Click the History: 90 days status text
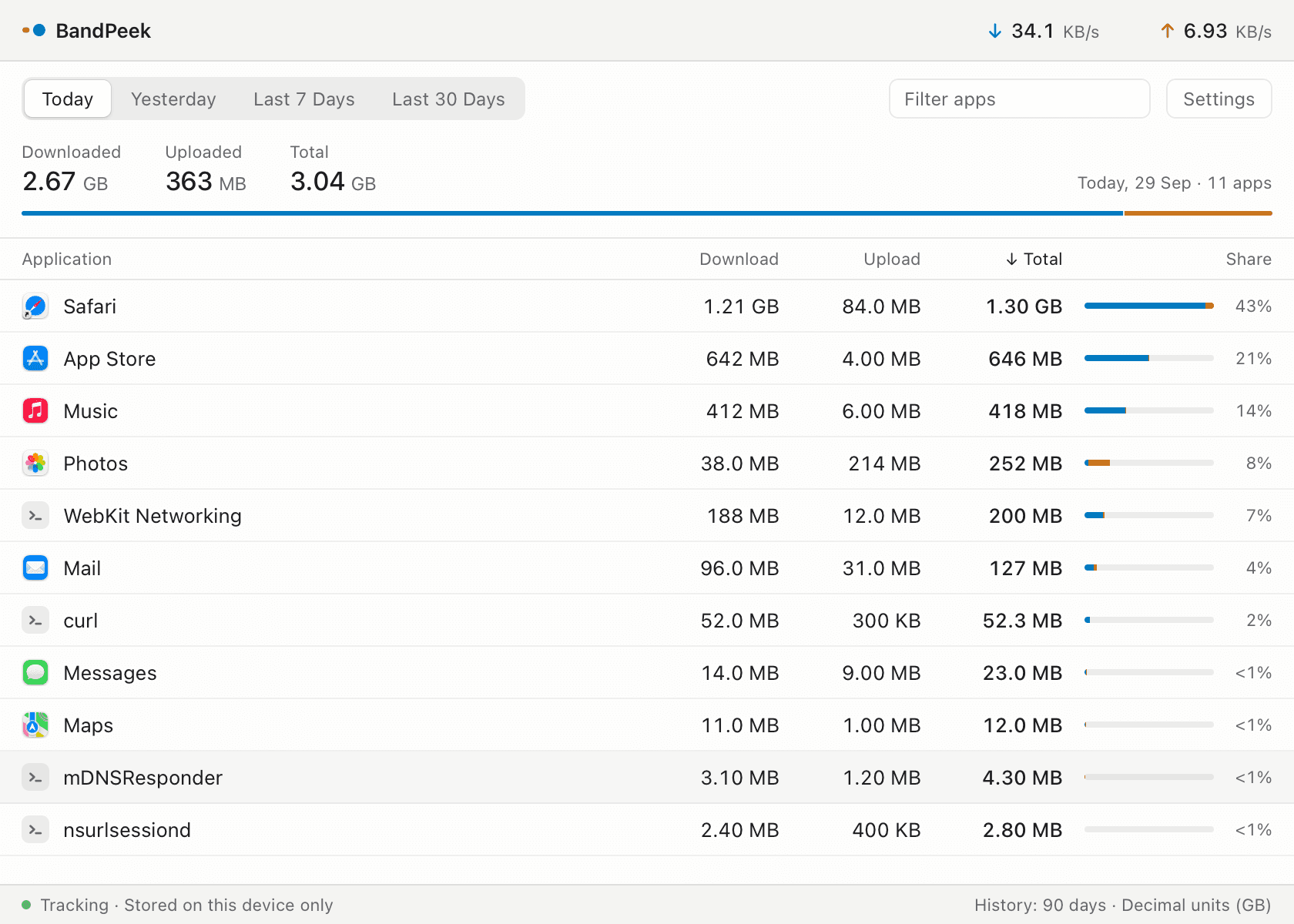Viewport: 1294px width, 924px height. [x=1040, y=905]
